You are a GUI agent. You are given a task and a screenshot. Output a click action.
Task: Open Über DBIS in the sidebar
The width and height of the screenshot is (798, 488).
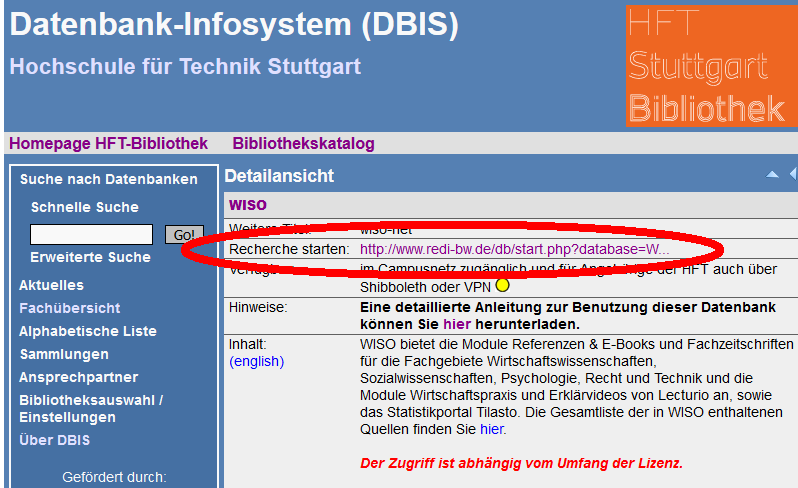click(x=54, y=440)
